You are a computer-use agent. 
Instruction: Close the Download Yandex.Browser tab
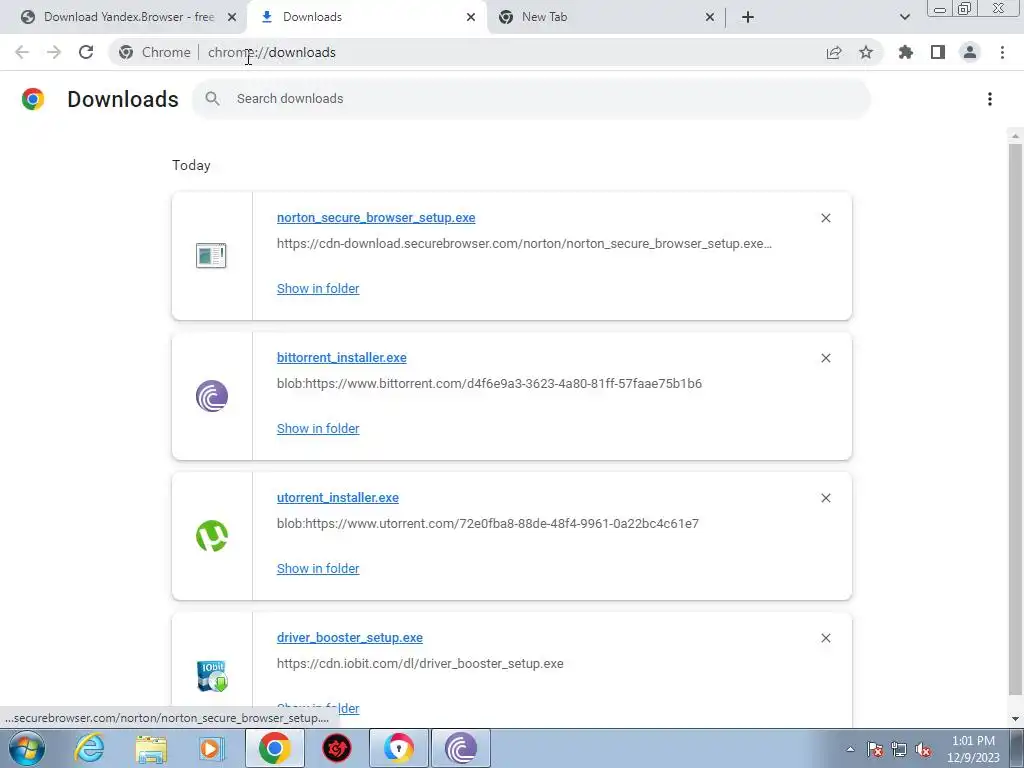pos(232,18)
